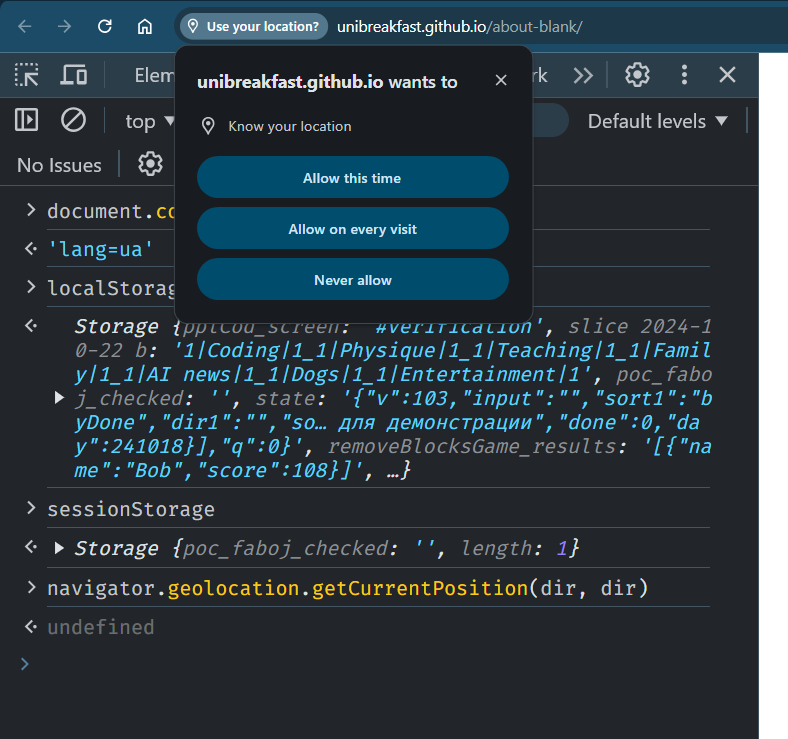Choose Allow this time
The height and width of the screenshot is (739, 788).
tap(352, 177)
